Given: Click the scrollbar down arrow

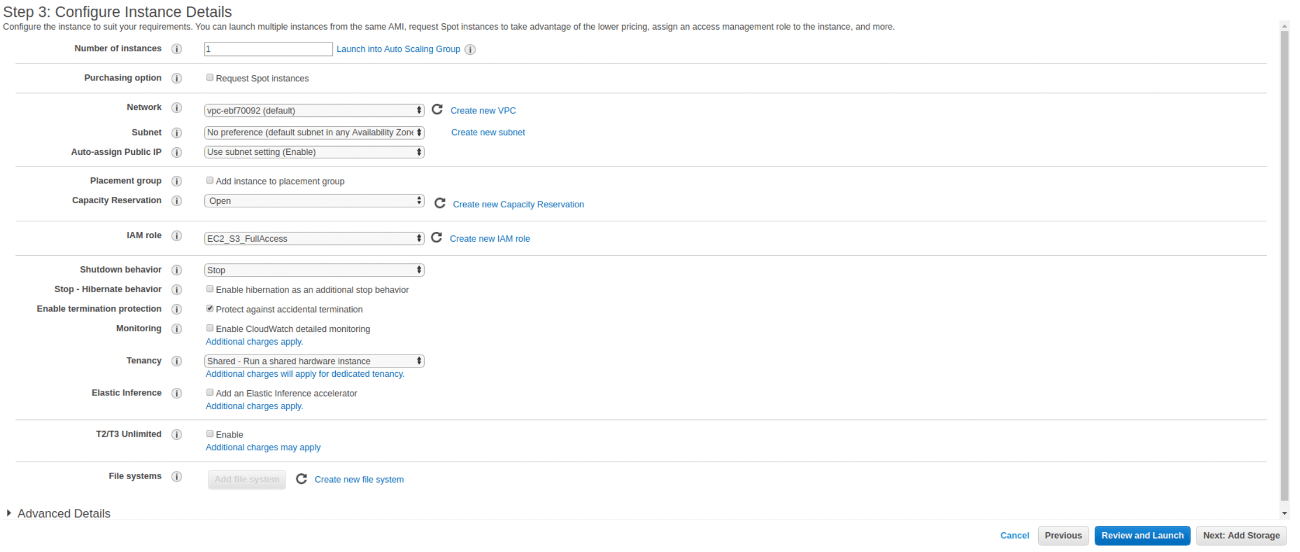Looking at the screenshot, I should pyautogui.click(x=1285, y=512).
